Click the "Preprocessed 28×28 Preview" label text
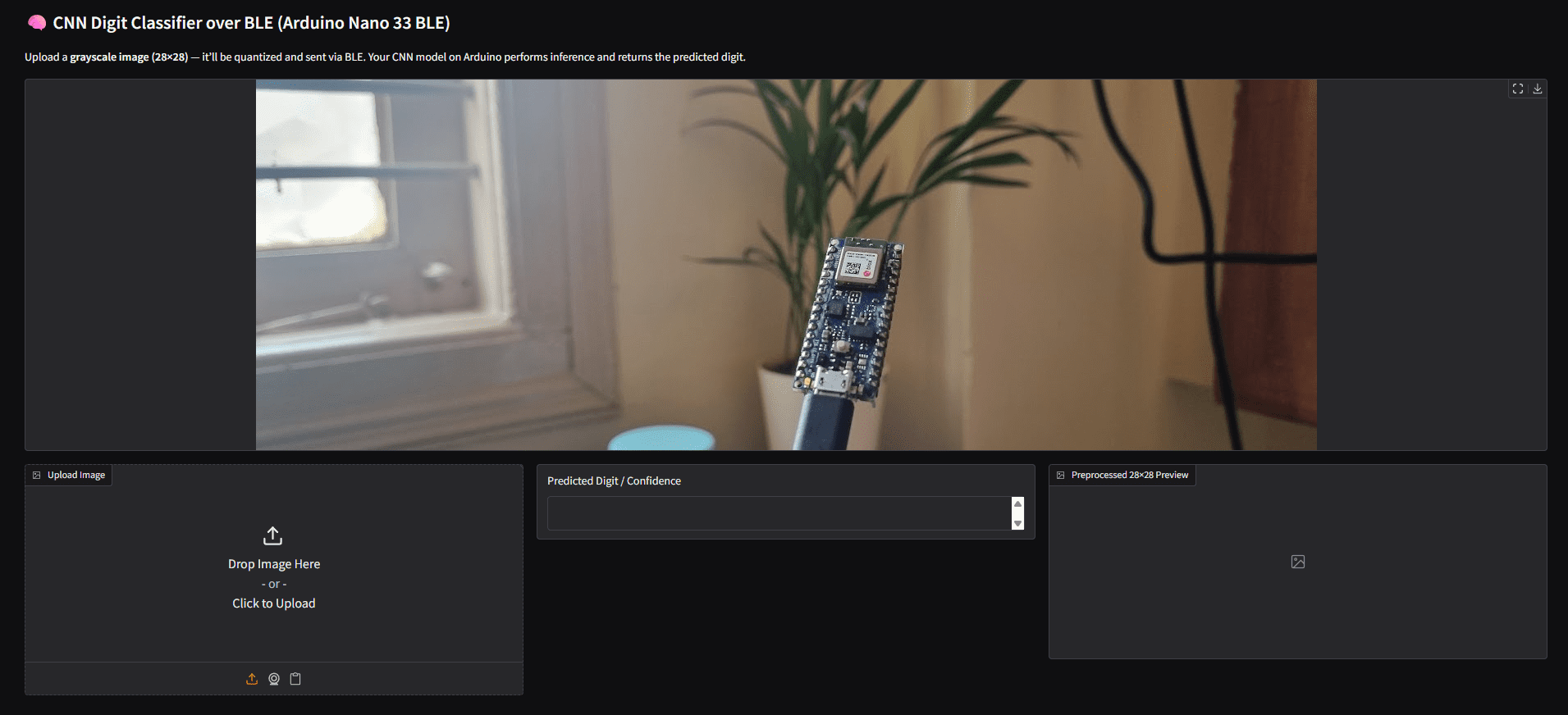This screenshot has width=1568, height=715. point(1129,476)
